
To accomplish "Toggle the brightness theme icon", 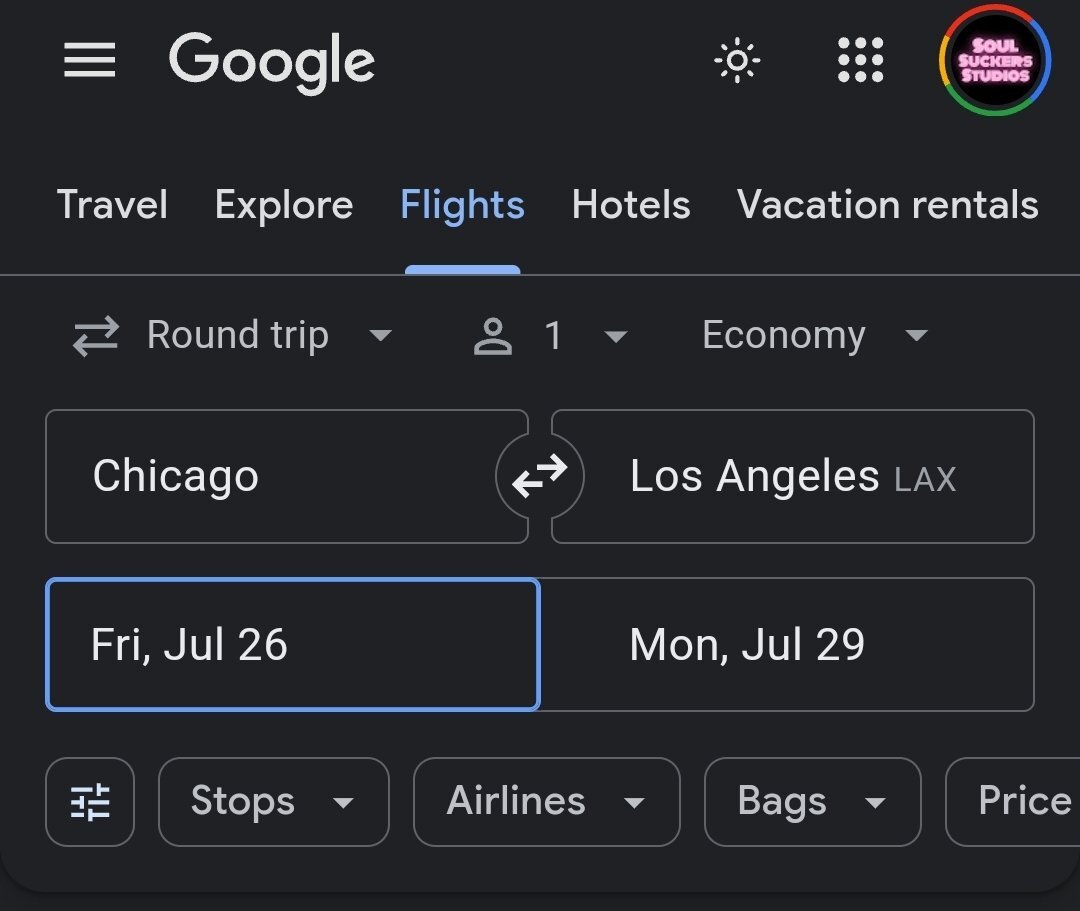I will tap(737, 61).
